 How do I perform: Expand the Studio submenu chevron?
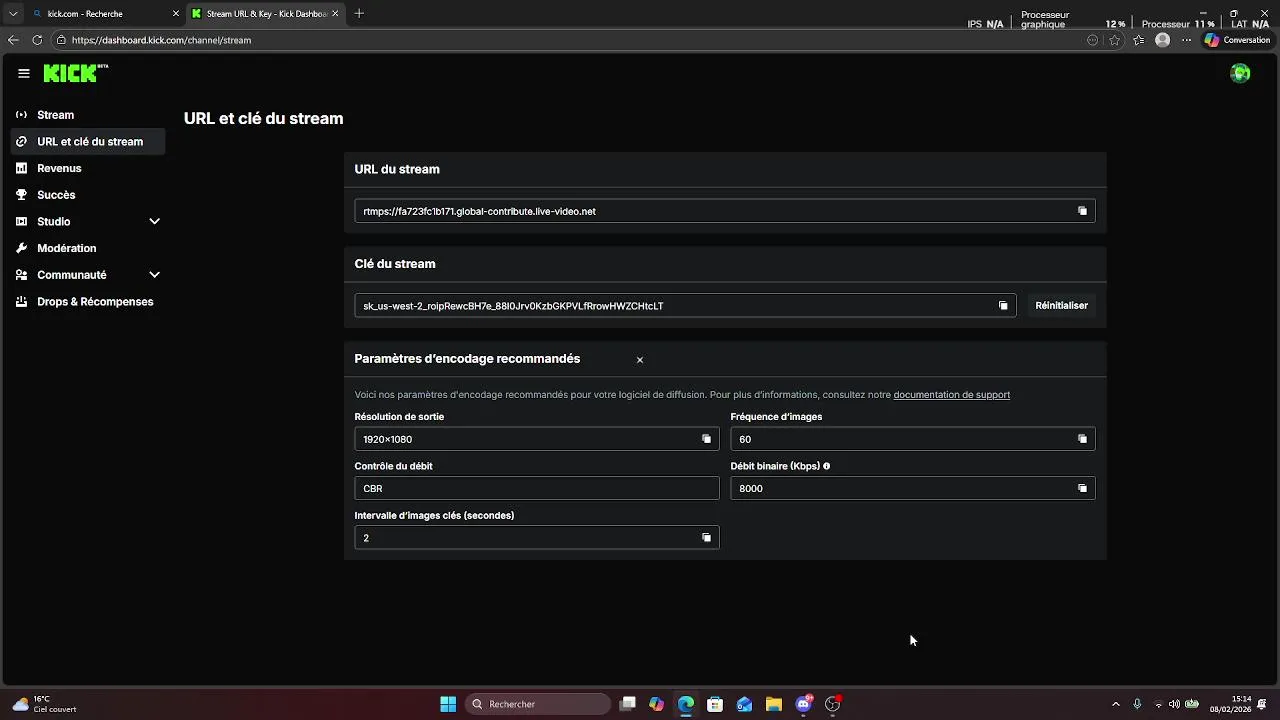(154, 222)
